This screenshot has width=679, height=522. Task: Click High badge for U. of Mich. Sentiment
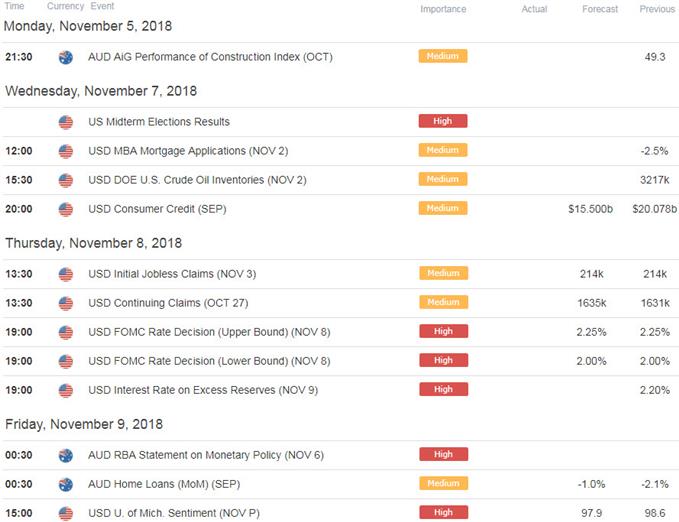[x=443, y=512]
